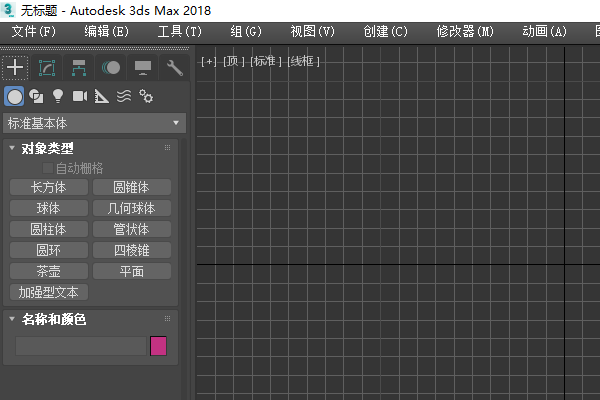Screen dimensions: 600x400
Task: Open the Hierarchy panel icon
Action: (x=79, y=68)
